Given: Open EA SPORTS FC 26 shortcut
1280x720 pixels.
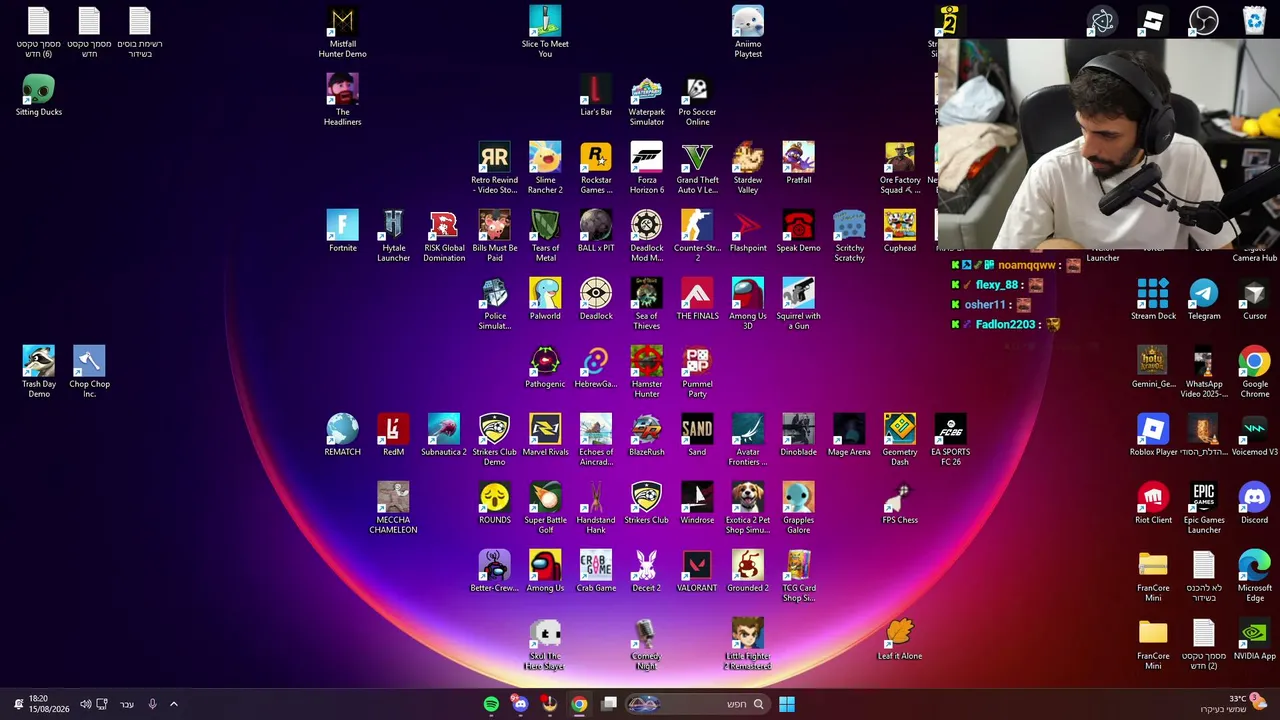Looking at the screenshot, I should (x=950, y=440).
